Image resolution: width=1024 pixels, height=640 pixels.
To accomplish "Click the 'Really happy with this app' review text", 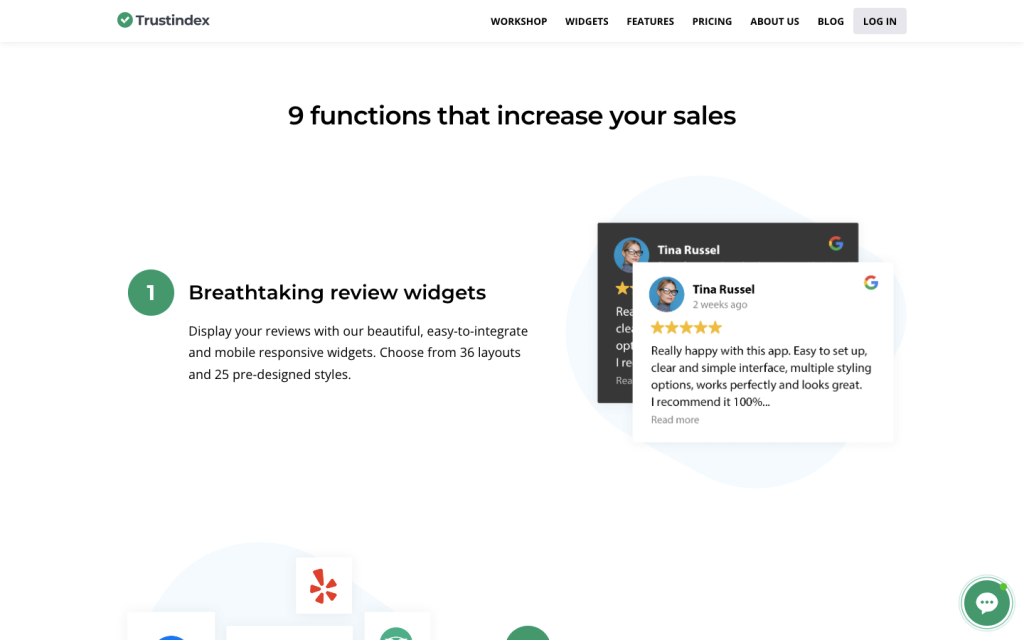I will tap(761, 376).
